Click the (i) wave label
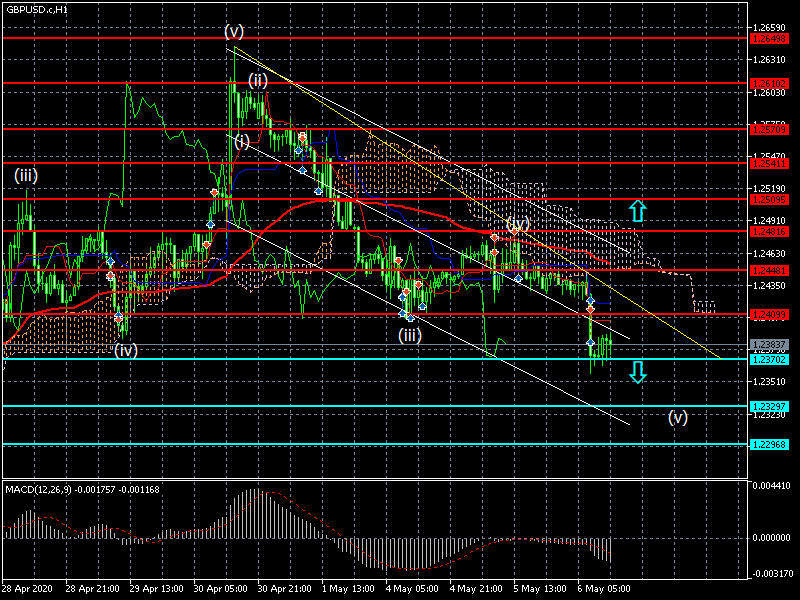Screen dimensions: 800x600 point(242,141)
